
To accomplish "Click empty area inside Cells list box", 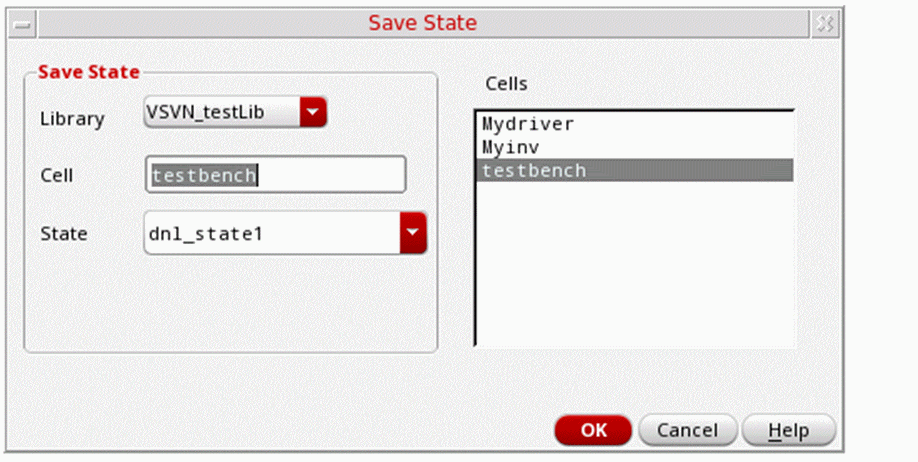I will 634,270.
